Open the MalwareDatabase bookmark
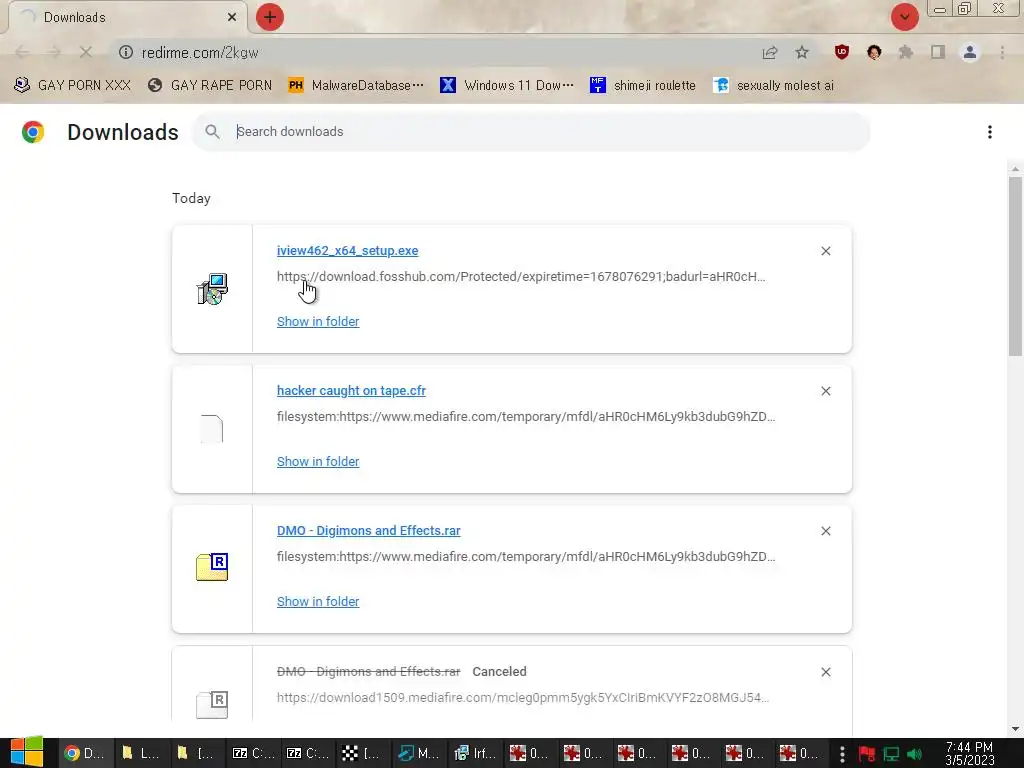Screen dimensions: 1024x768 (x=356, y=86)
